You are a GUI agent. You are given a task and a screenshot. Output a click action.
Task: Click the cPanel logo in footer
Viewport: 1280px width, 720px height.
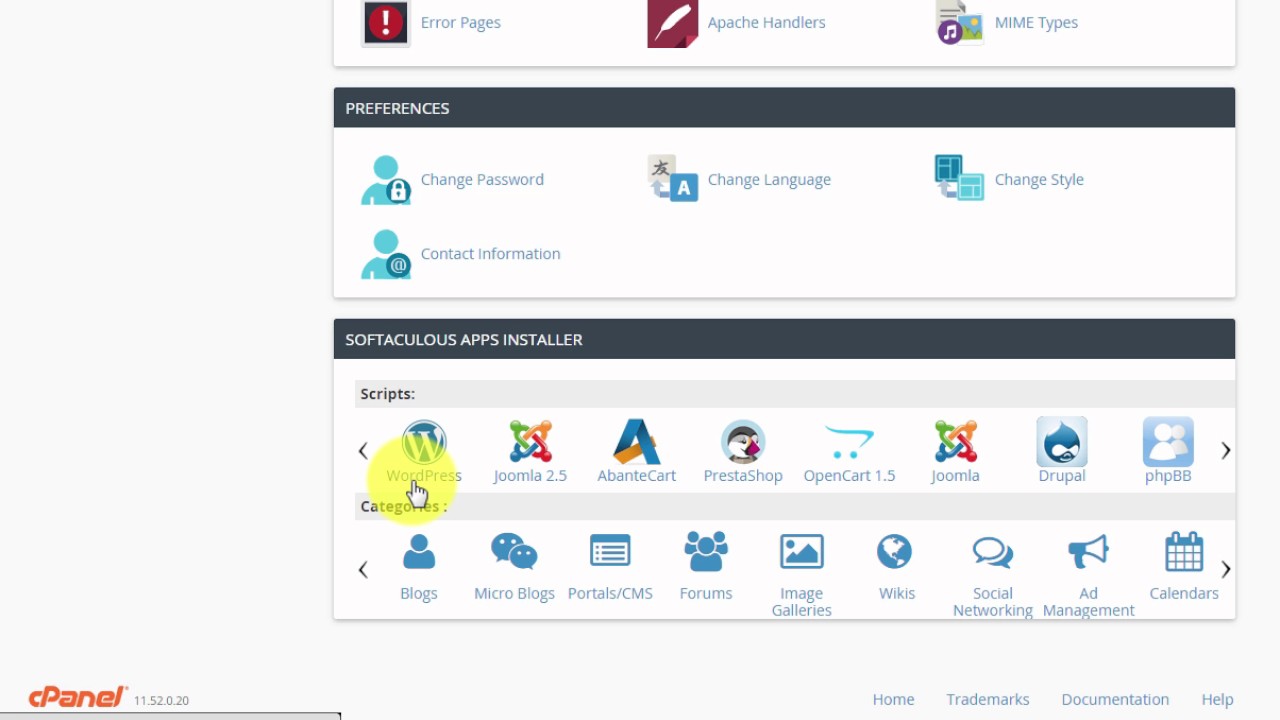pyautogui.click(x=78, y=697)
